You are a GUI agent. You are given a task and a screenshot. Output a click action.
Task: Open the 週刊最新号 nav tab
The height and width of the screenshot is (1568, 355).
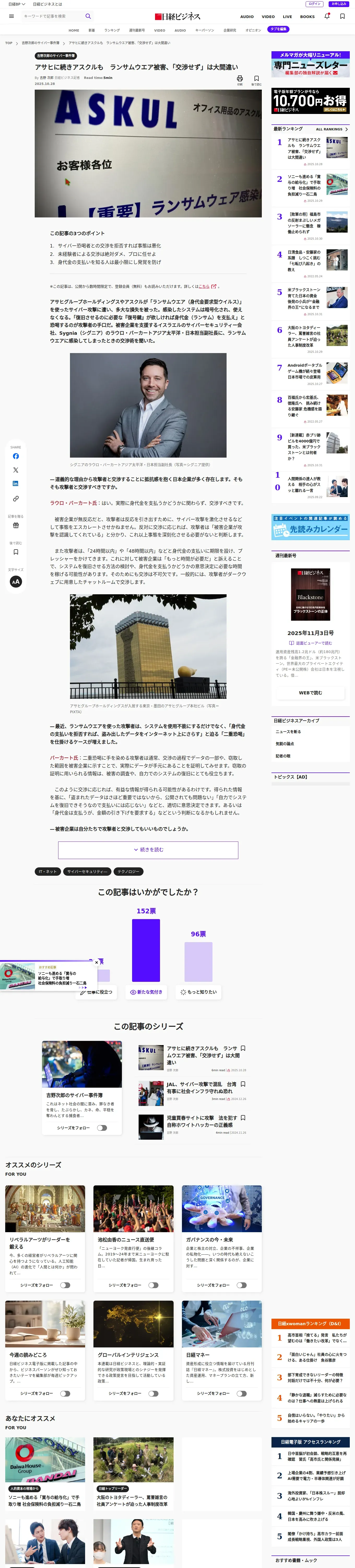137,30
